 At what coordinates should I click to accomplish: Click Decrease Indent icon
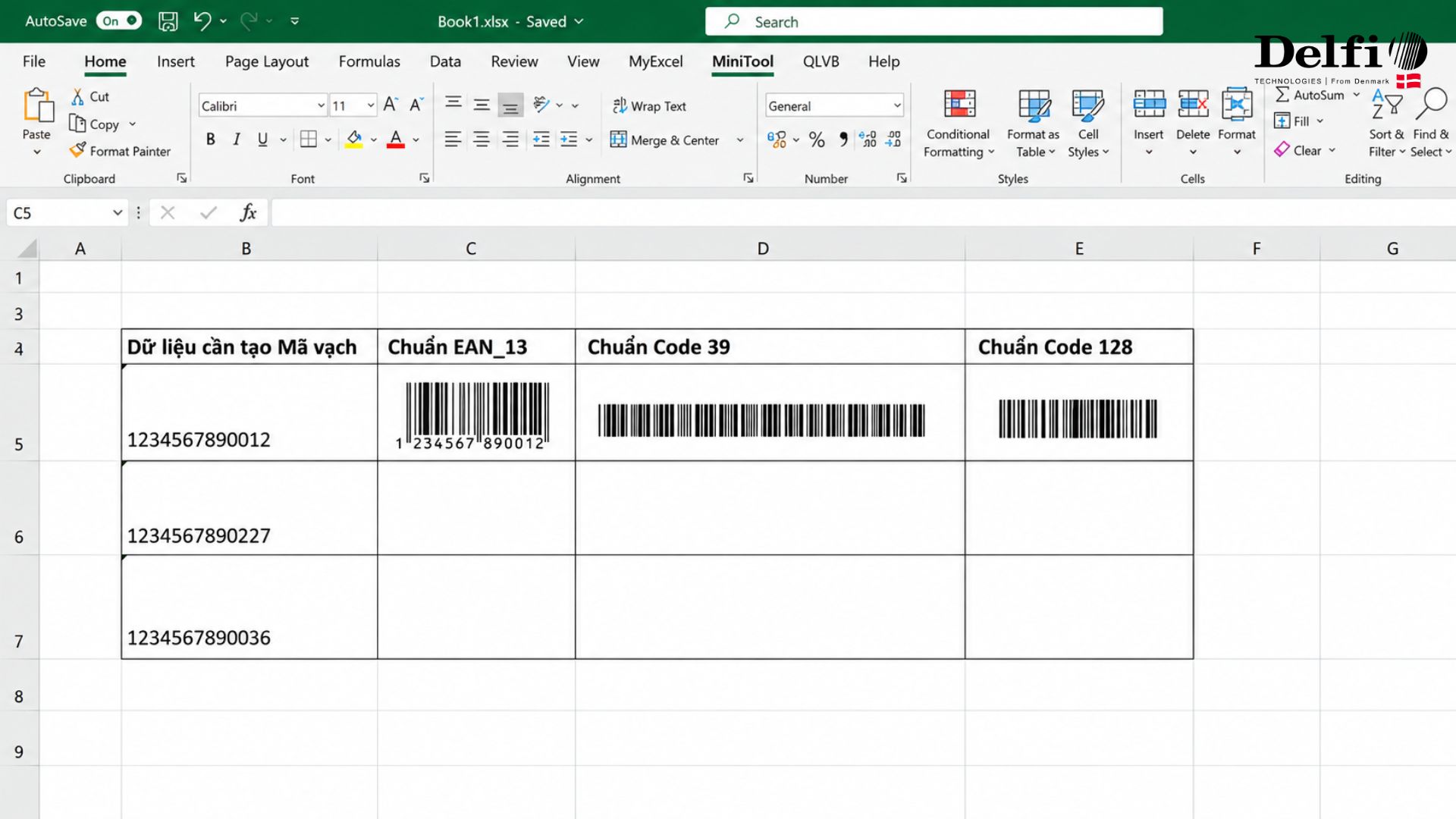541,140
